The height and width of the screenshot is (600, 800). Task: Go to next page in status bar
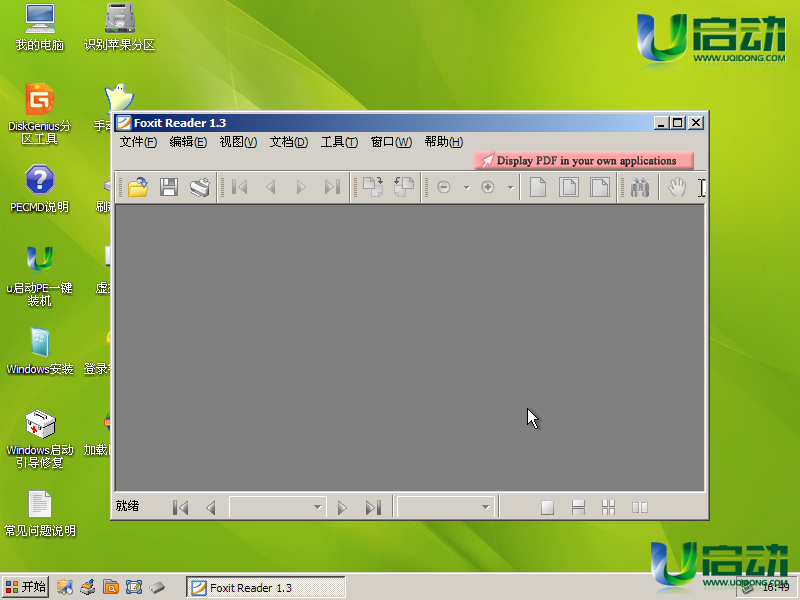(342, 507)
